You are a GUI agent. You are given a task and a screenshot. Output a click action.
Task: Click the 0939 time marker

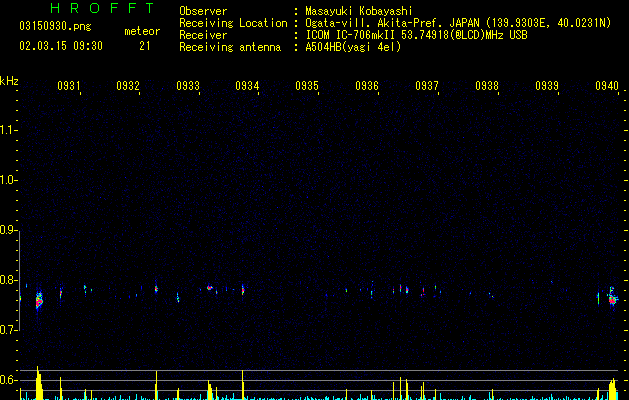(547, 86)
